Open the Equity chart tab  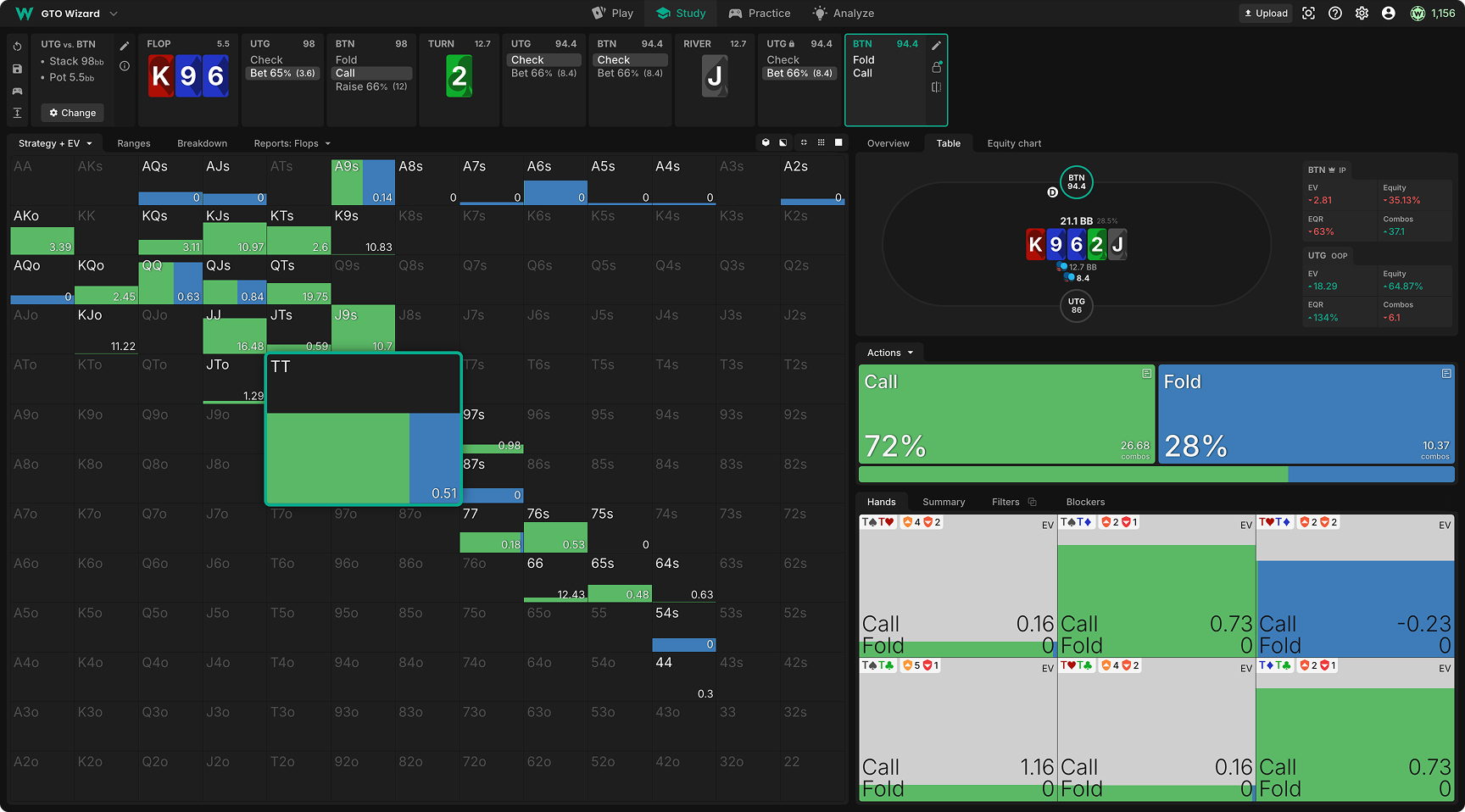click(1014, 143)
